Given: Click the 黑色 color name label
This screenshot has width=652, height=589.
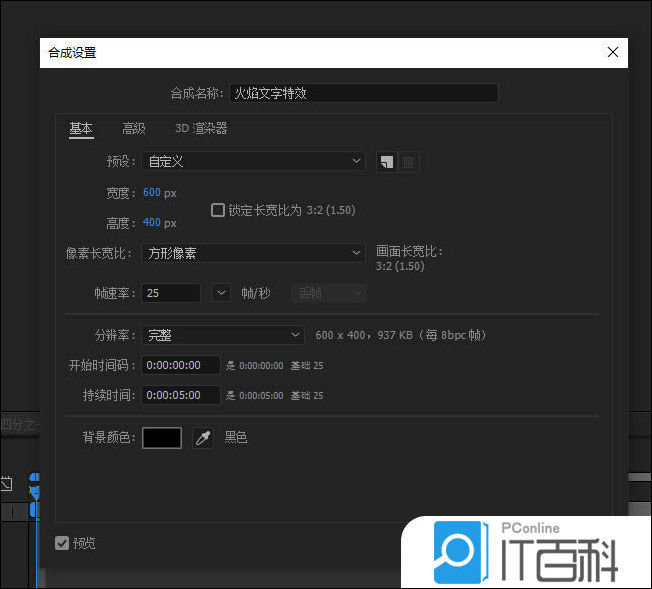Looking at the screenshot, I should pyautogui.click(x=236, y=438).
